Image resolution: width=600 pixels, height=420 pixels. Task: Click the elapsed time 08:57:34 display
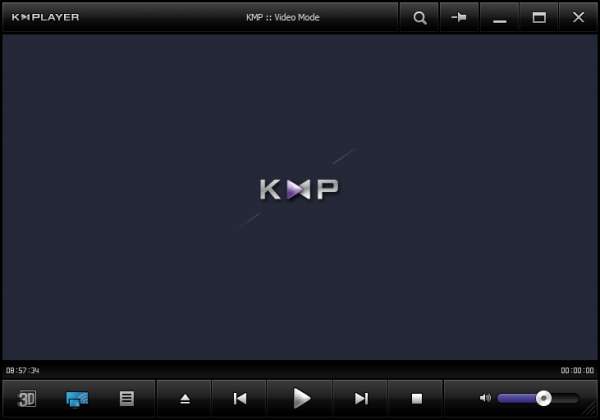pos(23,370)
